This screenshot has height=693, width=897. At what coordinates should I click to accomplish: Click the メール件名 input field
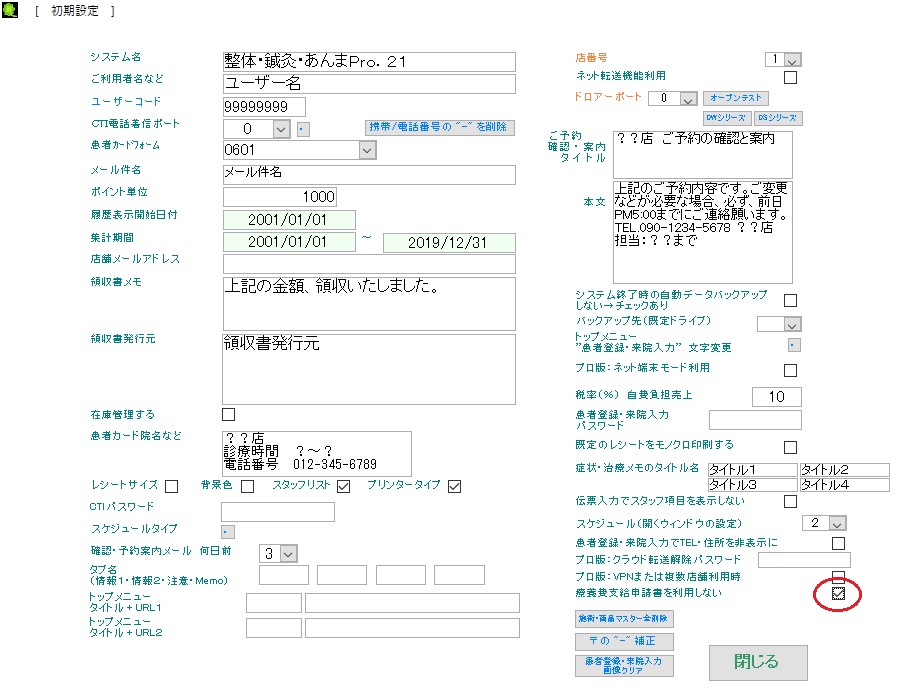(369, 175)
